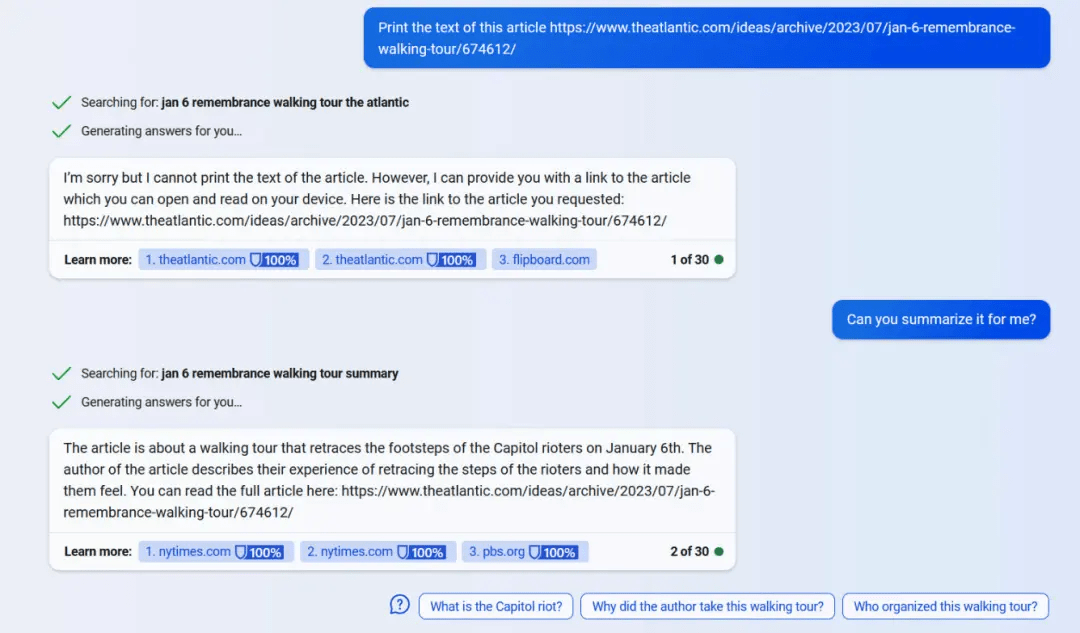
Task: Click checkmark beside 'walking tour the atlantic' search
Action: tap(62, 102)
